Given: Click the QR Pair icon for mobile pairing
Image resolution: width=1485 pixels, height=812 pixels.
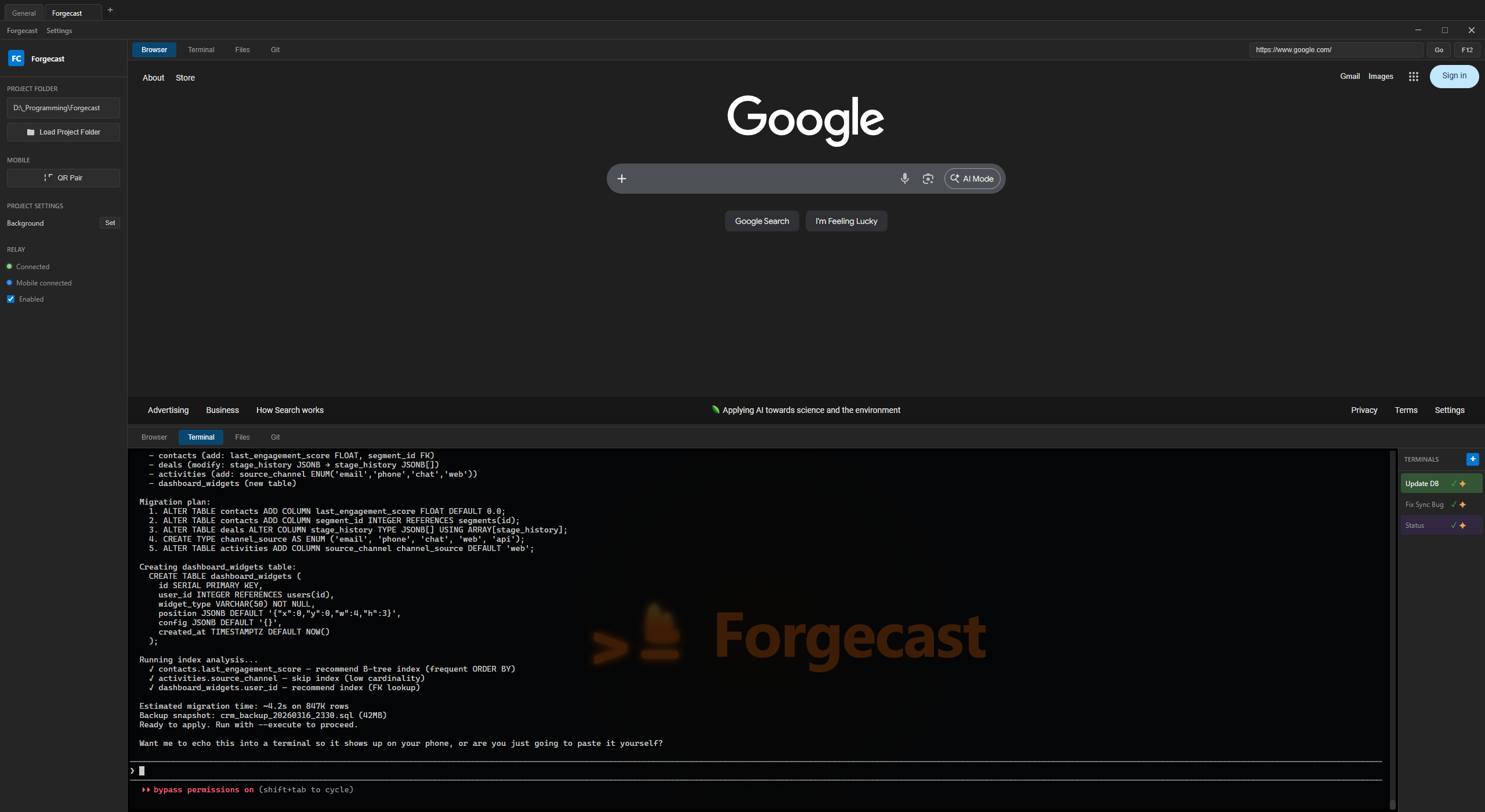Looking at the screenshot, I should (49, 177).
